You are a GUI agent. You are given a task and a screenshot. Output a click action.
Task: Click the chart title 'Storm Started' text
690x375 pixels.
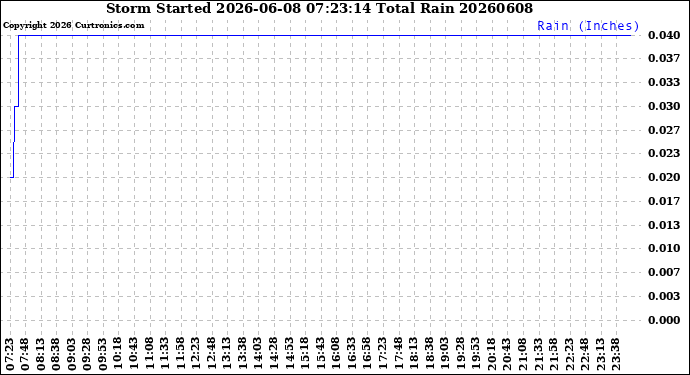159,8
